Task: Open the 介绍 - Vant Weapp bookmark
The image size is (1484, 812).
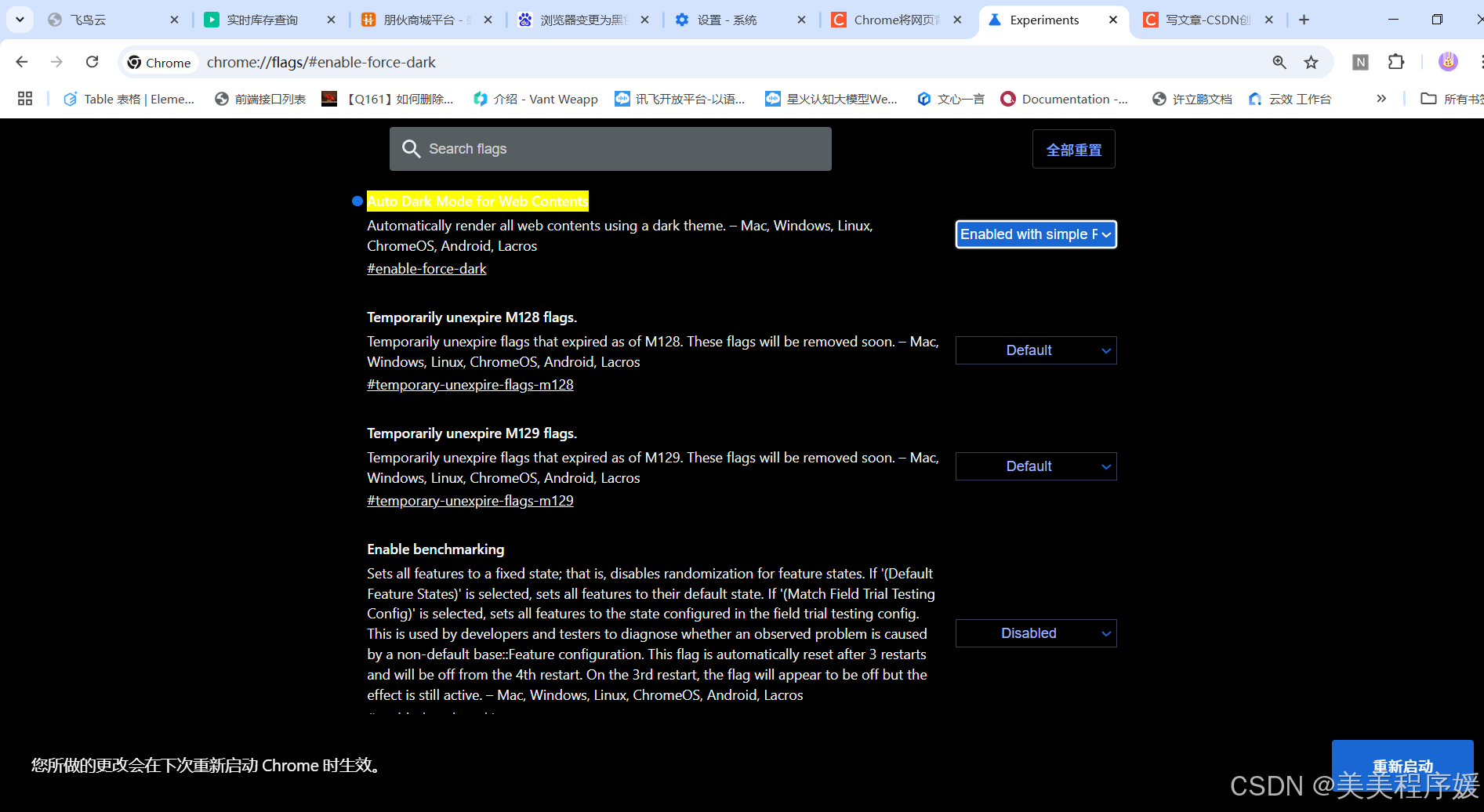Action: point(535,99)
